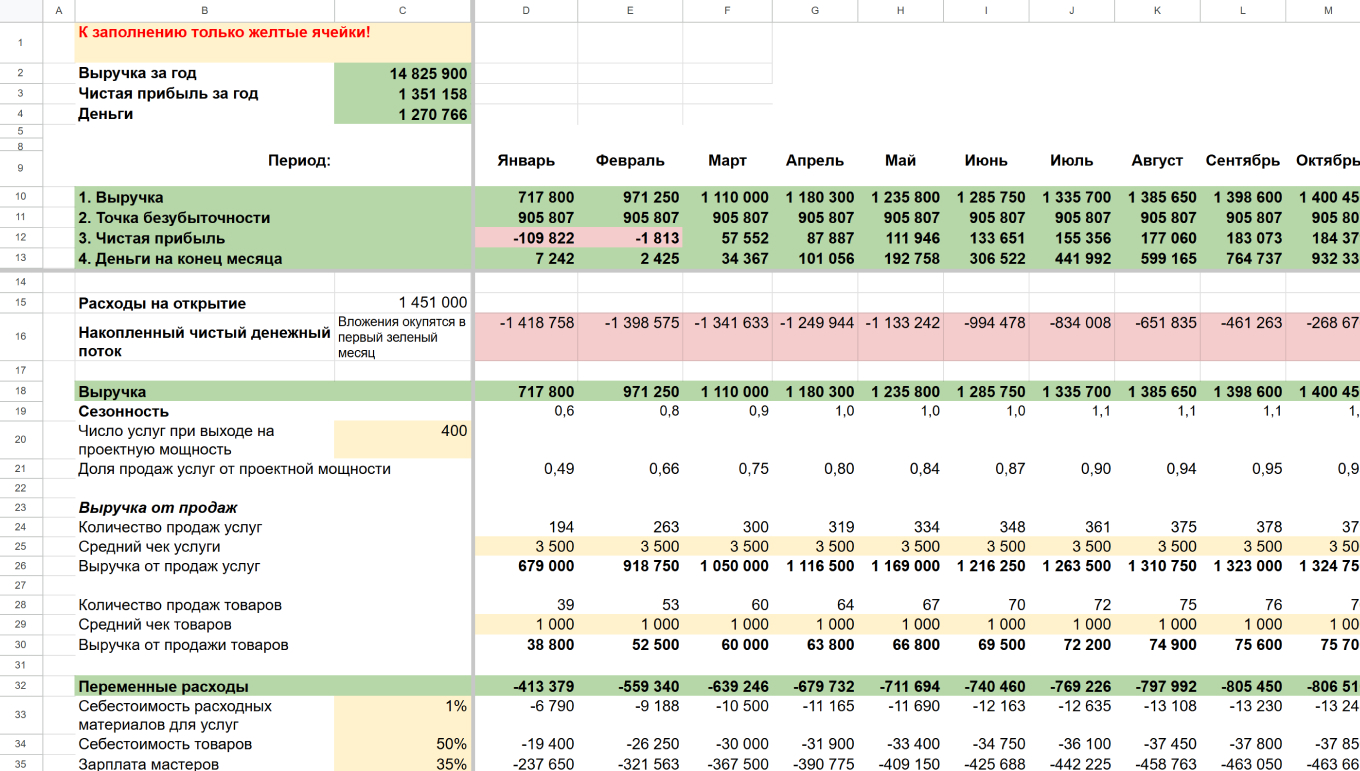Click the 'Август' month heading
Image resolution: width=1360 pixels, height=771 pixels.
1157,160
